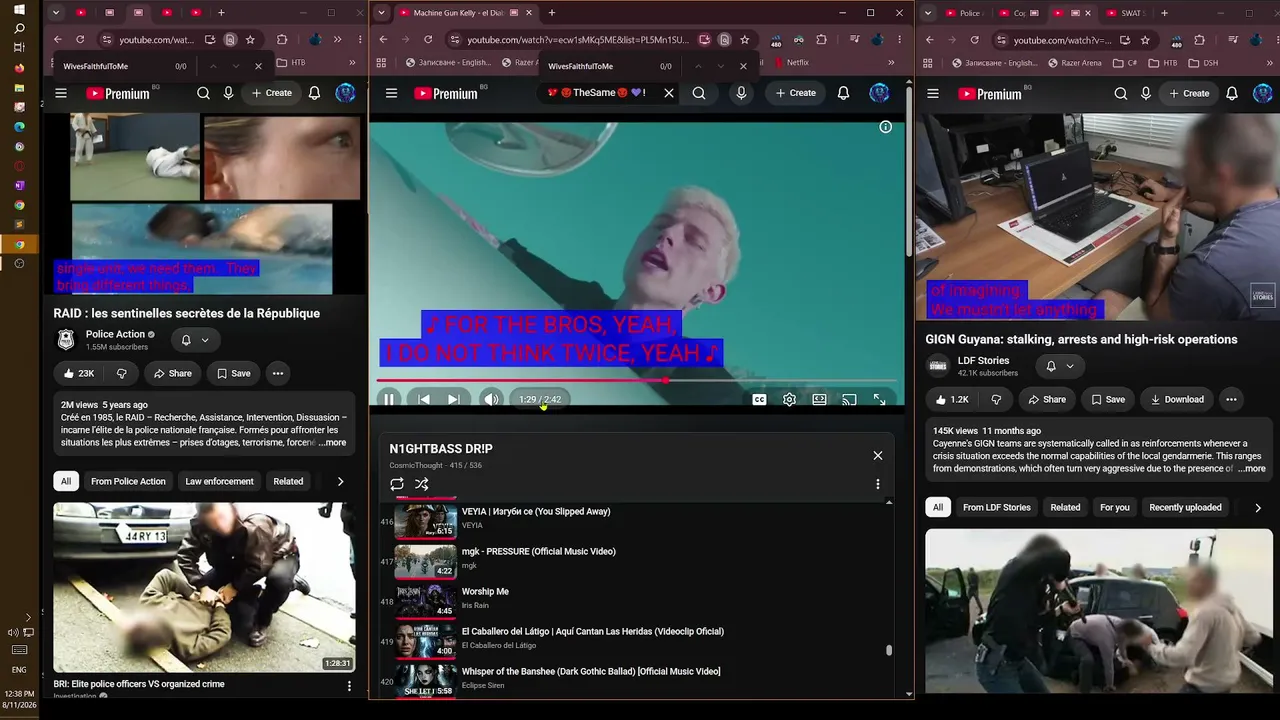Dislike the GIGN Guyana video
Screen dimensions: 1280x720
996,399
